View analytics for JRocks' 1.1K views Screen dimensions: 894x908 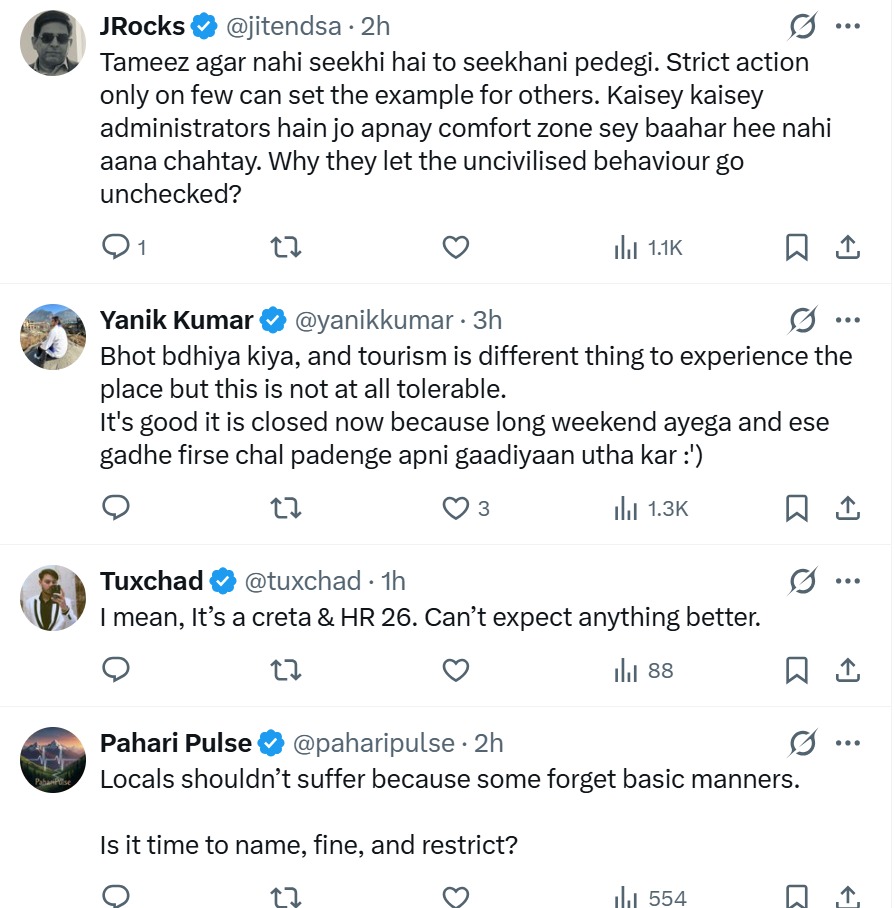pyautogui.click(x=648, y=247)
